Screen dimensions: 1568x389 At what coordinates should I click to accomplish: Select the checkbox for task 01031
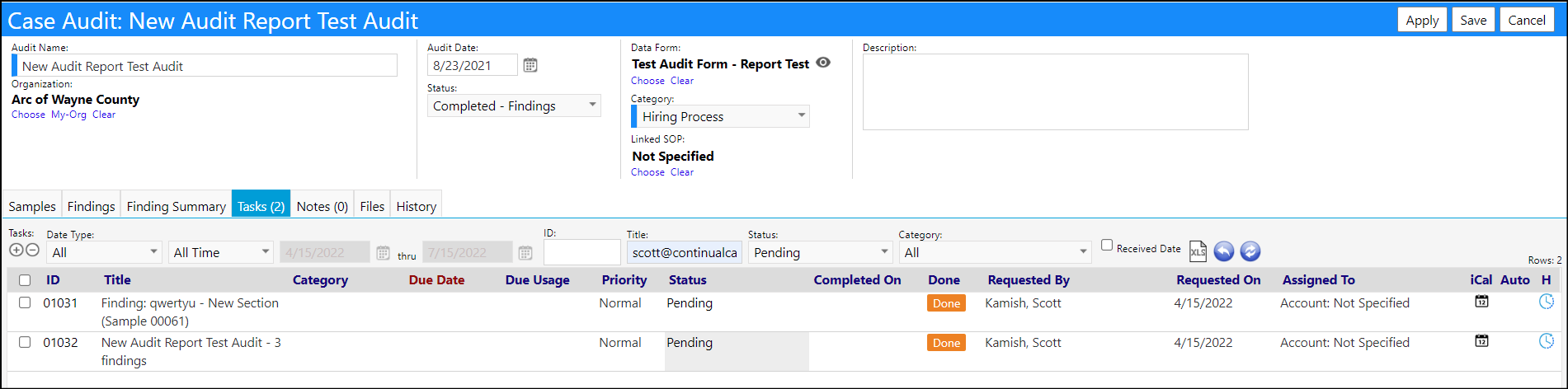(x=25, y=302)
